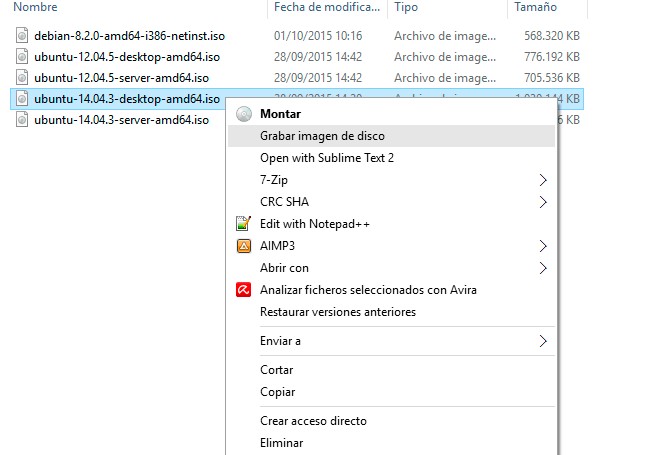Click the debian netinst ISO file icon
Image resolution: width=647 pixels, height=455 pixels.
[23, 36]
